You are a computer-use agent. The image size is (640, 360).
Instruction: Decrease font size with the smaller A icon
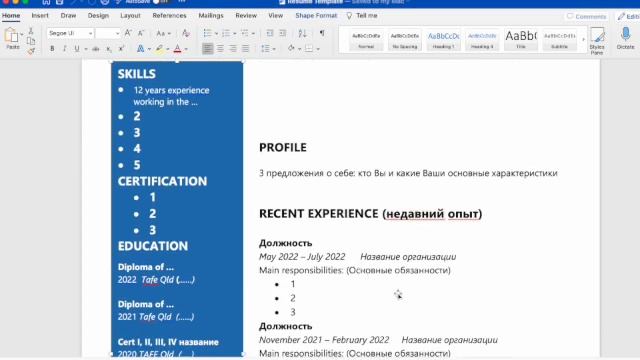click(x=141, y=33)
